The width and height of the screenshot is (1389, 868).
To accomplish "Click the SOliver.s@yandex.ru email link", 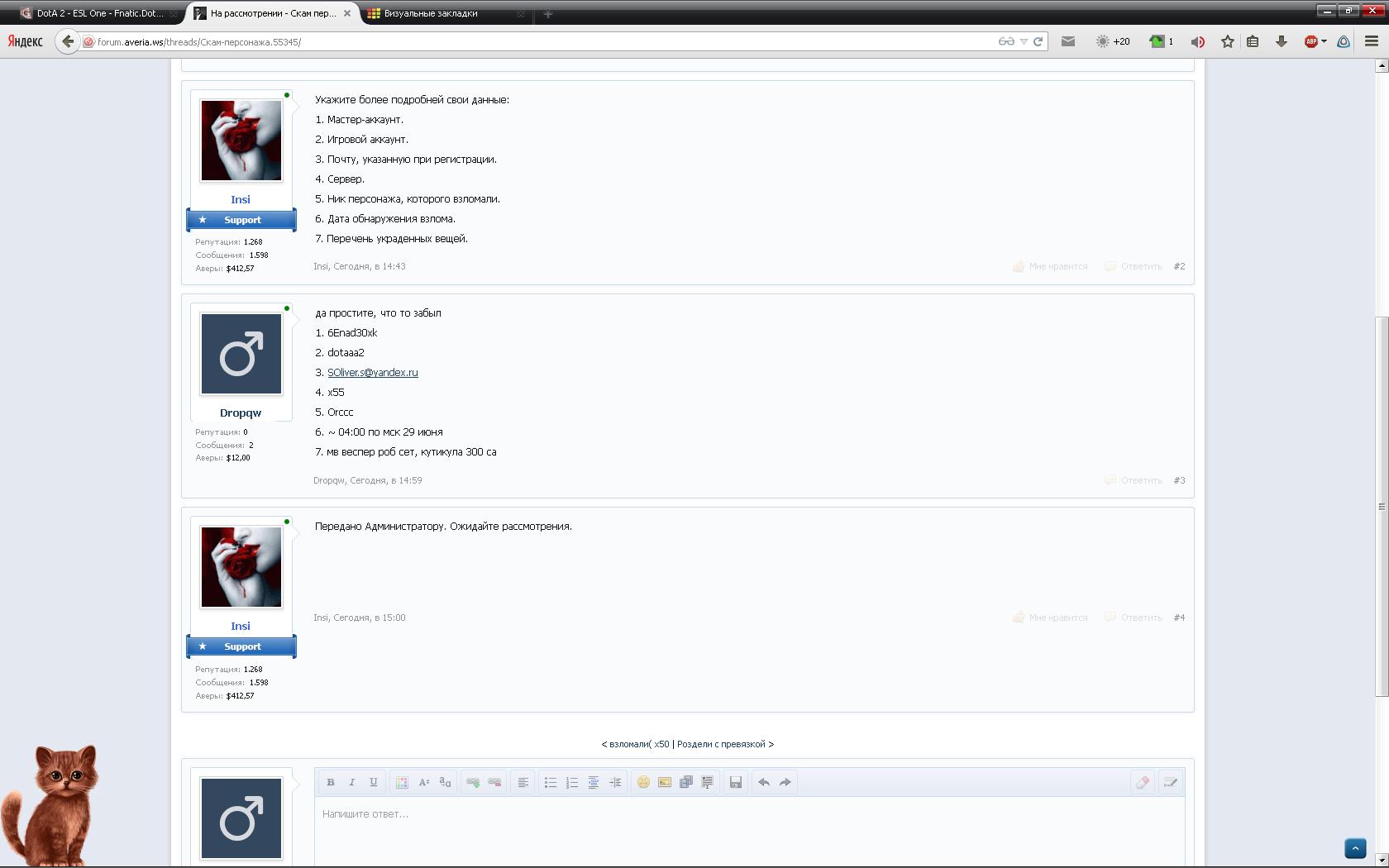I will click(x=373, y=373).
